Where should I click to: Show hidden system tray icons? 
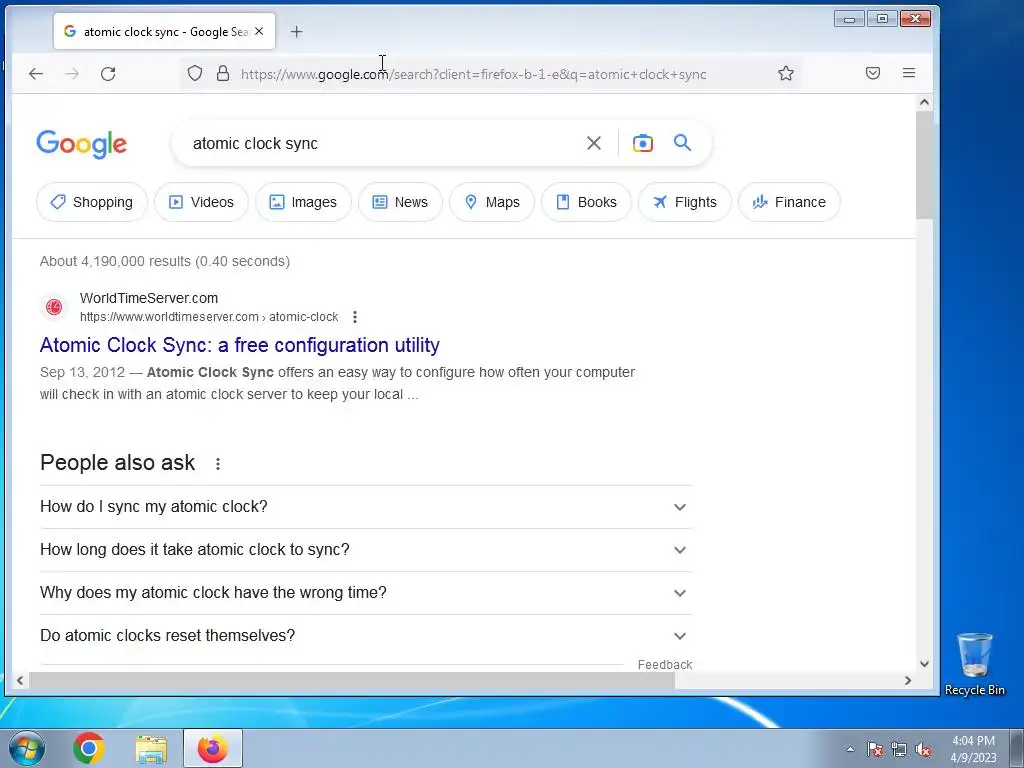pos(850,749)
